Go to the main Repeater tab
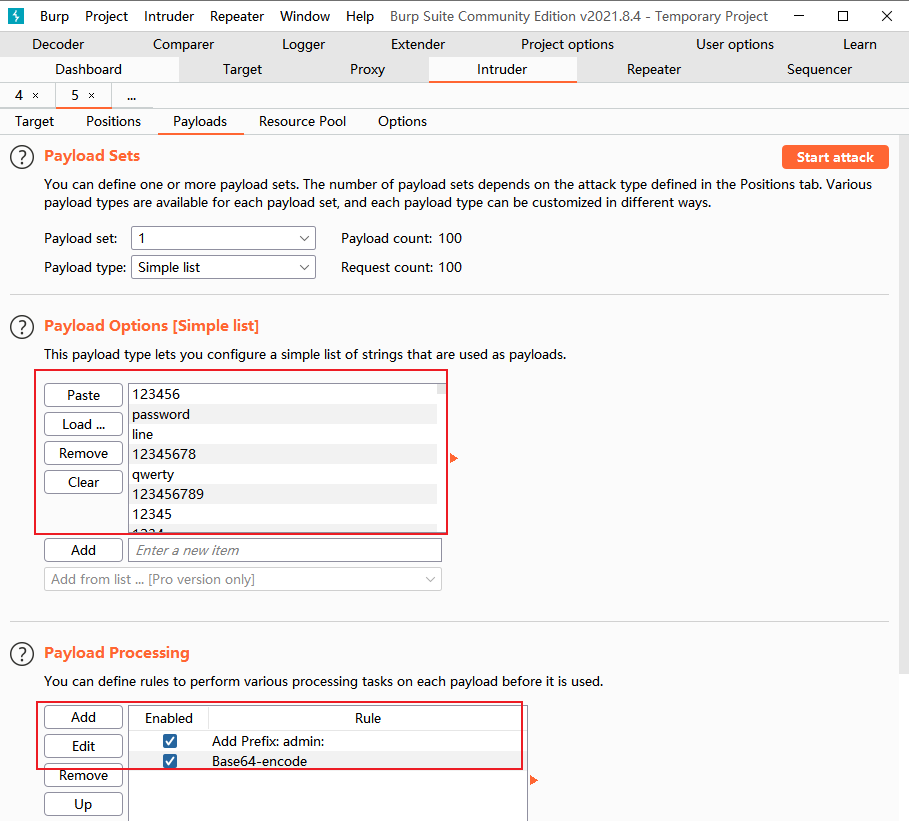Image resolution: width=909 pixels, height=821 pixels. click(653, 70)
